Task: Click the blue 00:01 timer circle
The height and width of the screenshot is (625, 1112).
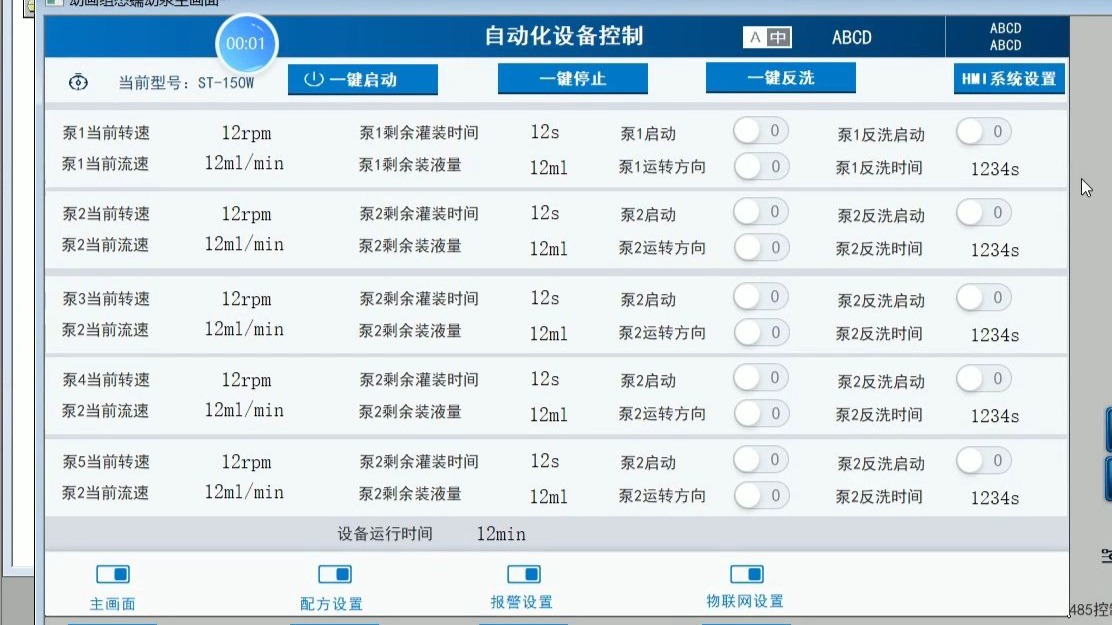Action: [x=245, y=43]
